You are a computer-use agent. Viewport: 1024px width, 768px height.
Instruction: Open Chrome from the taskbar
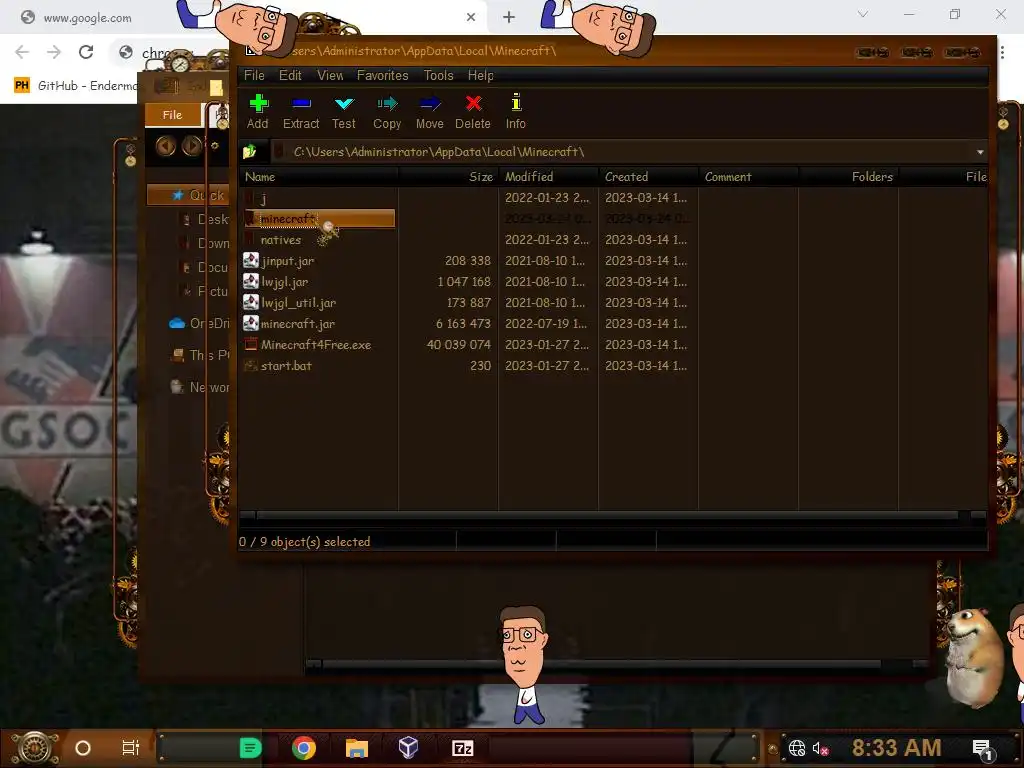tap(304, 748)
